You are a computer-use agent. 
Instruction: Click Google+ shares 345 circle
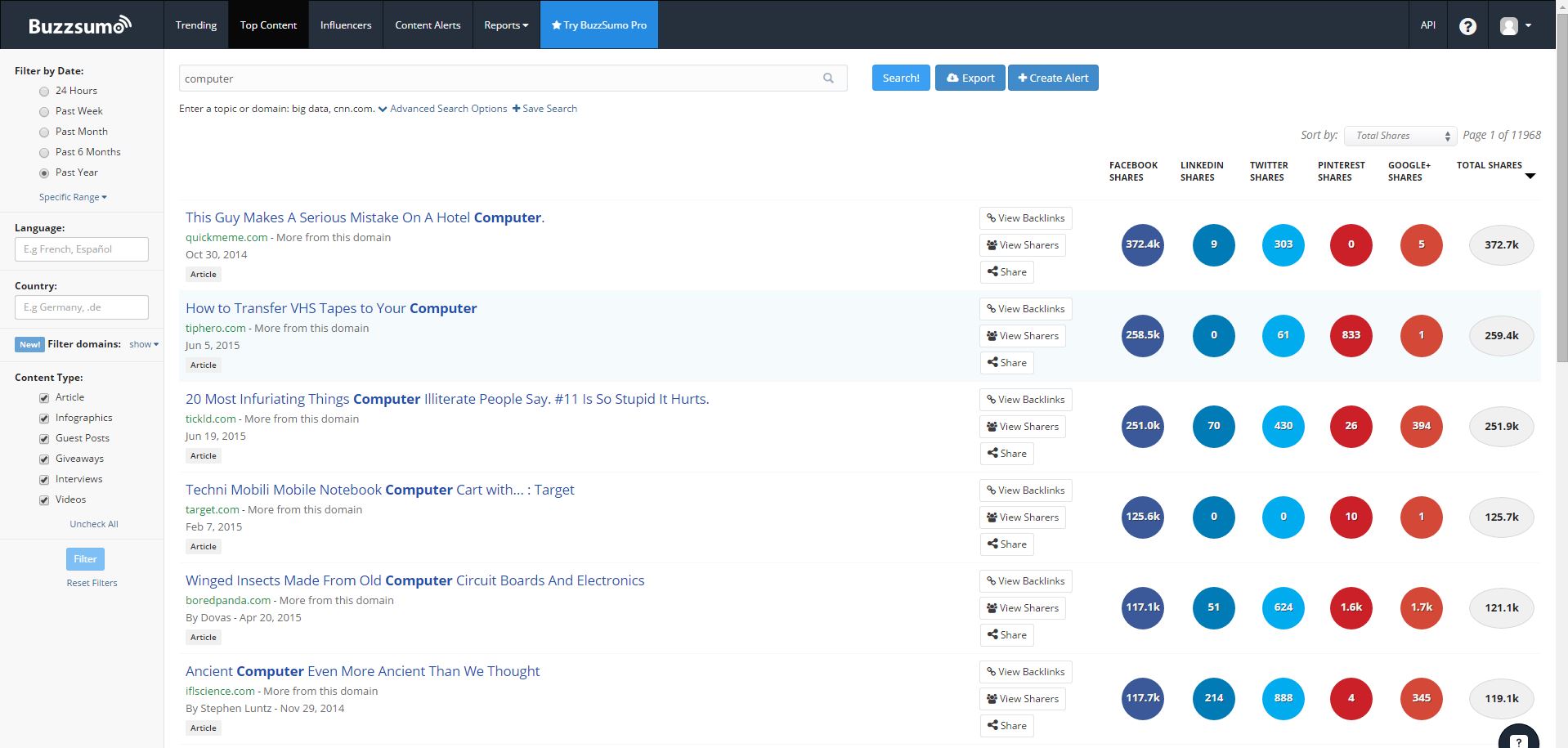point(1421,698)
